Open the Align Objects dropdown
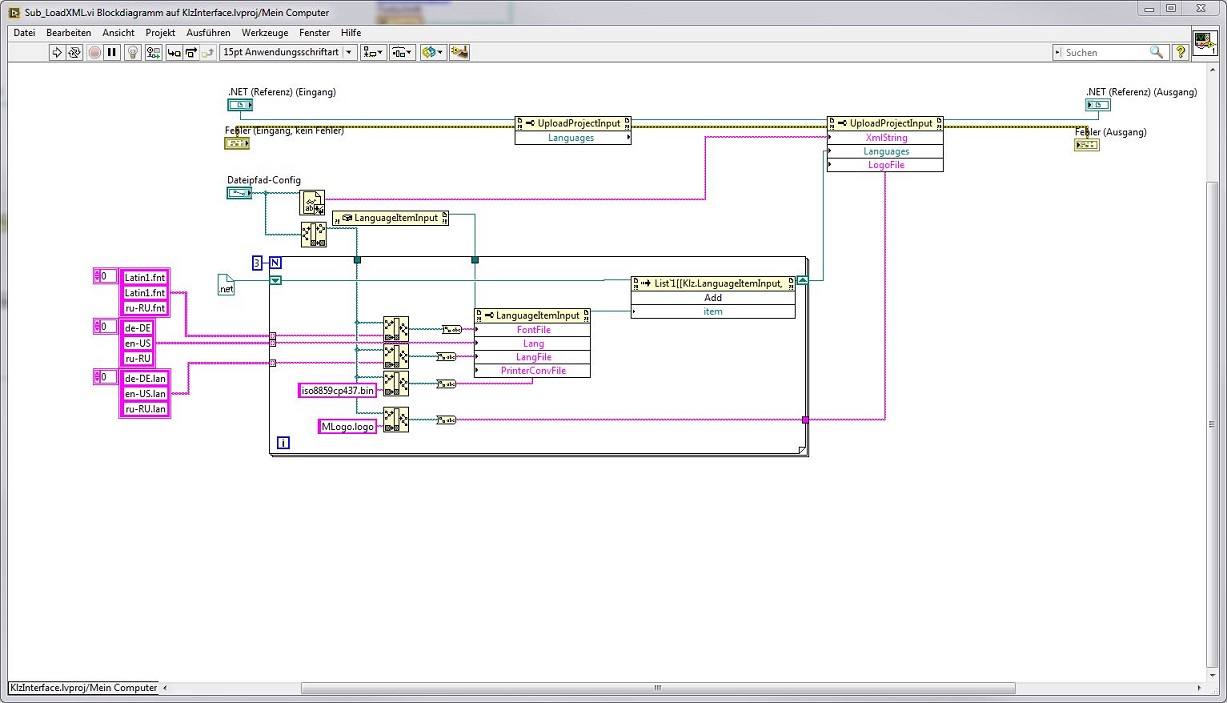 click(373, 52)
